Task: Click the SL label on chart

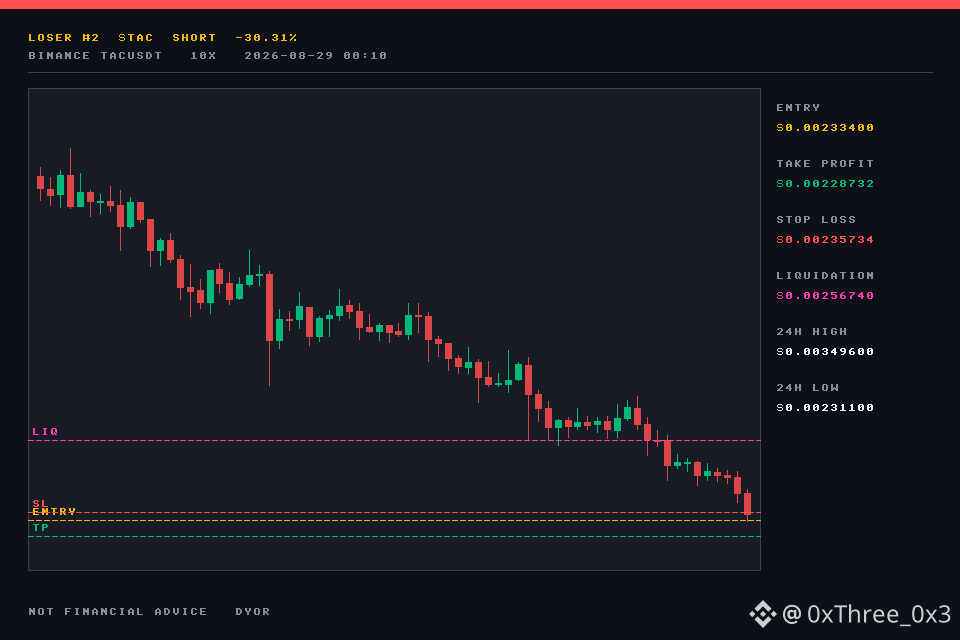Action: point(40,503)
